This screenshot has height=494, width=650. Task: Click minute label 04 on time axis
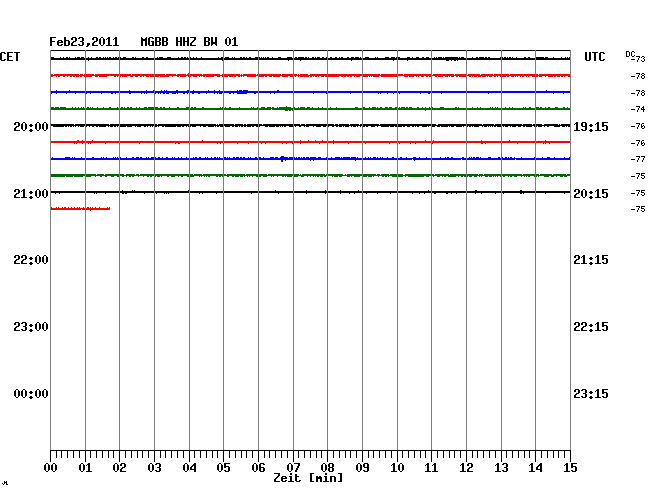tap(189, 468)
